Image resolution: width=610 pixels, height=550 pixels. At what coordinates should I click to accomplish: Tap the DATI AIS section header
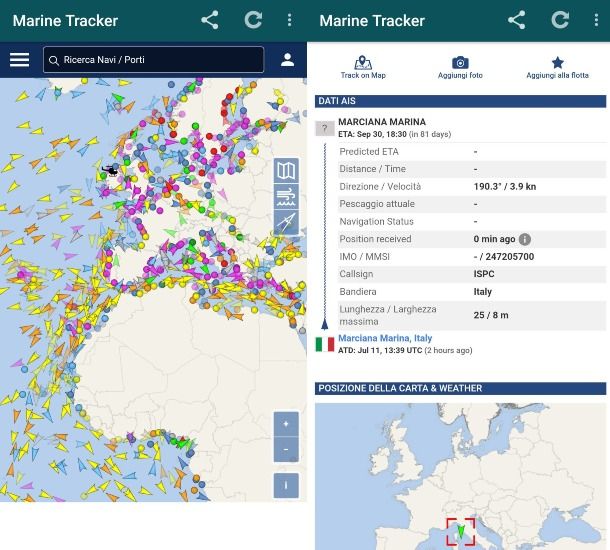(x=460, y=101)
